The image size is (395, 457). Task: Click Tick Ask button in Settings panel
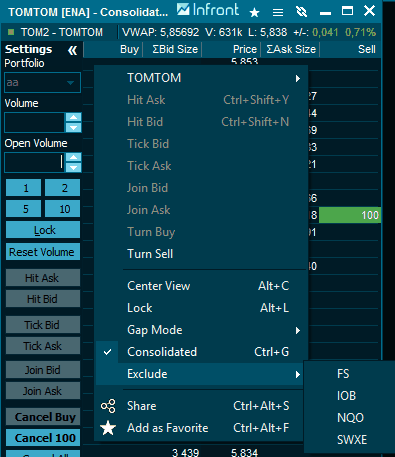[x=43, y=346]
